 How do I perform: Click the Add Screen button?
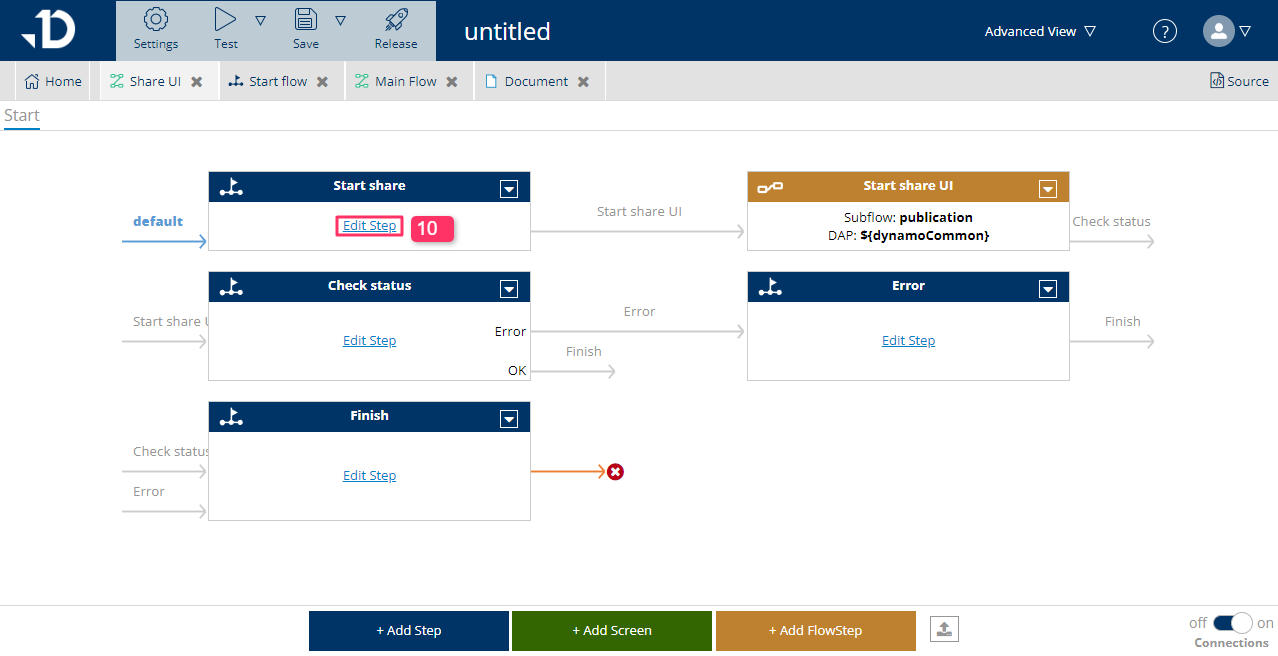[x=611, y=631]
